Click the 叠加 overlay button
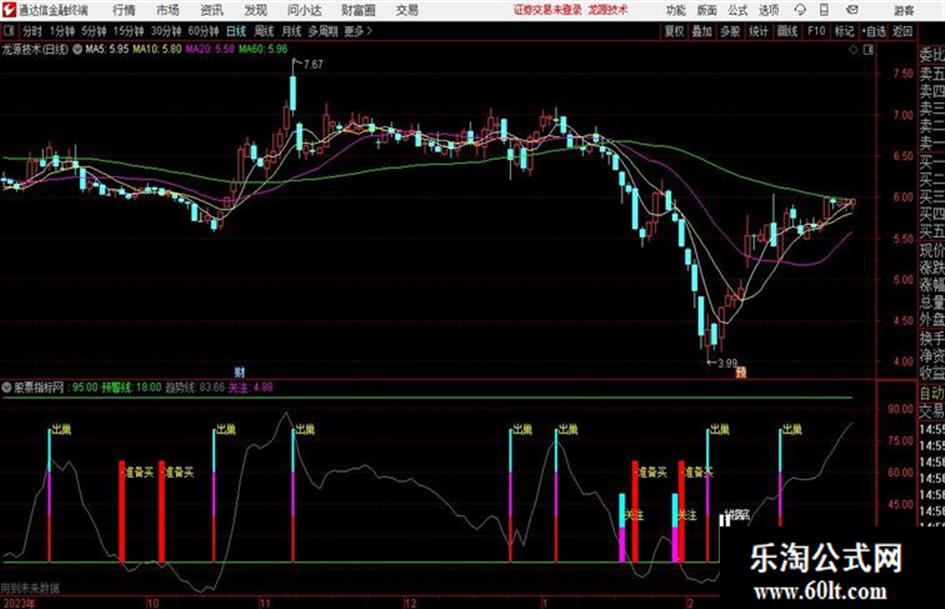Screen dimensions: 945x609 pyautogui.click(x=702, y=31)
